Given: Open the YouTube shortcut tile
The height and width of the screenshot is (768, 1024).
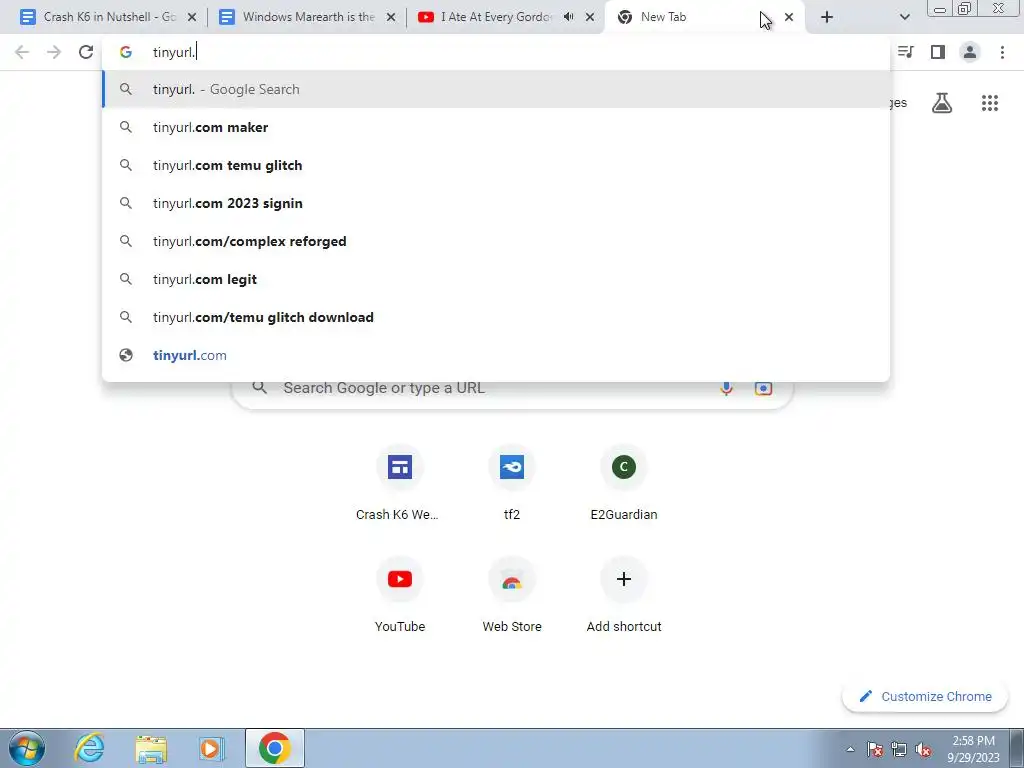Looking at the screenshot, I should [399, 596].
